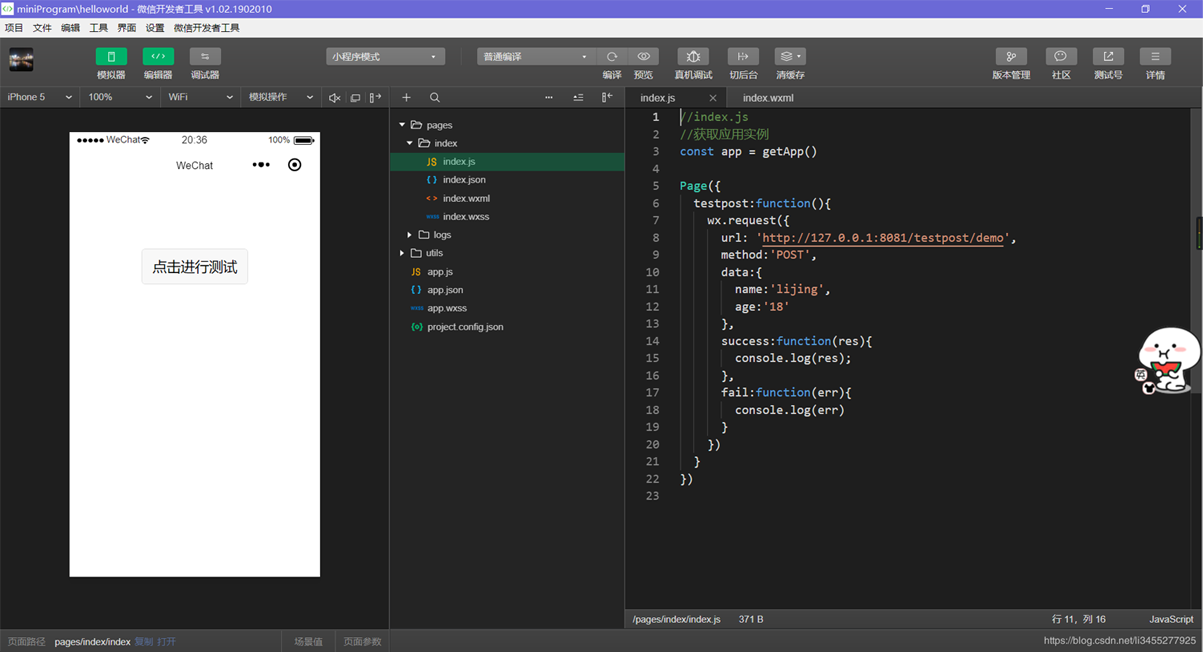Open 版本管理 version control icon

pos(1011,57)
